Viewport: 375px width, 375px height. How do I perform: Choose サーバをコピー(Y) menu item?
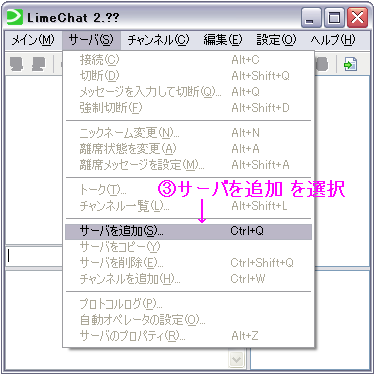click(188, 247)
